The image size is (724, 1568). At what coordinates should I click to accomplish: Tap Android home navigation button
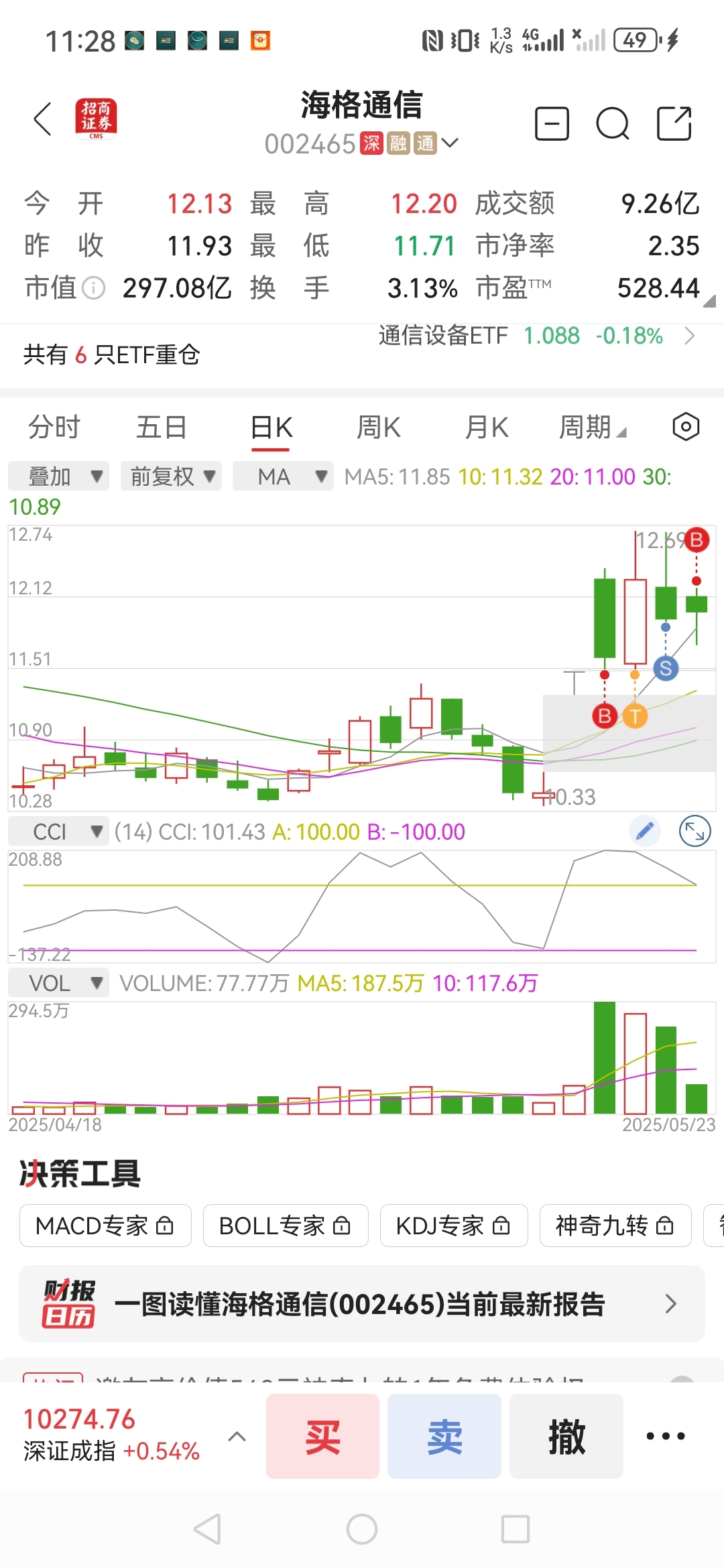[x=362, y=1529]
